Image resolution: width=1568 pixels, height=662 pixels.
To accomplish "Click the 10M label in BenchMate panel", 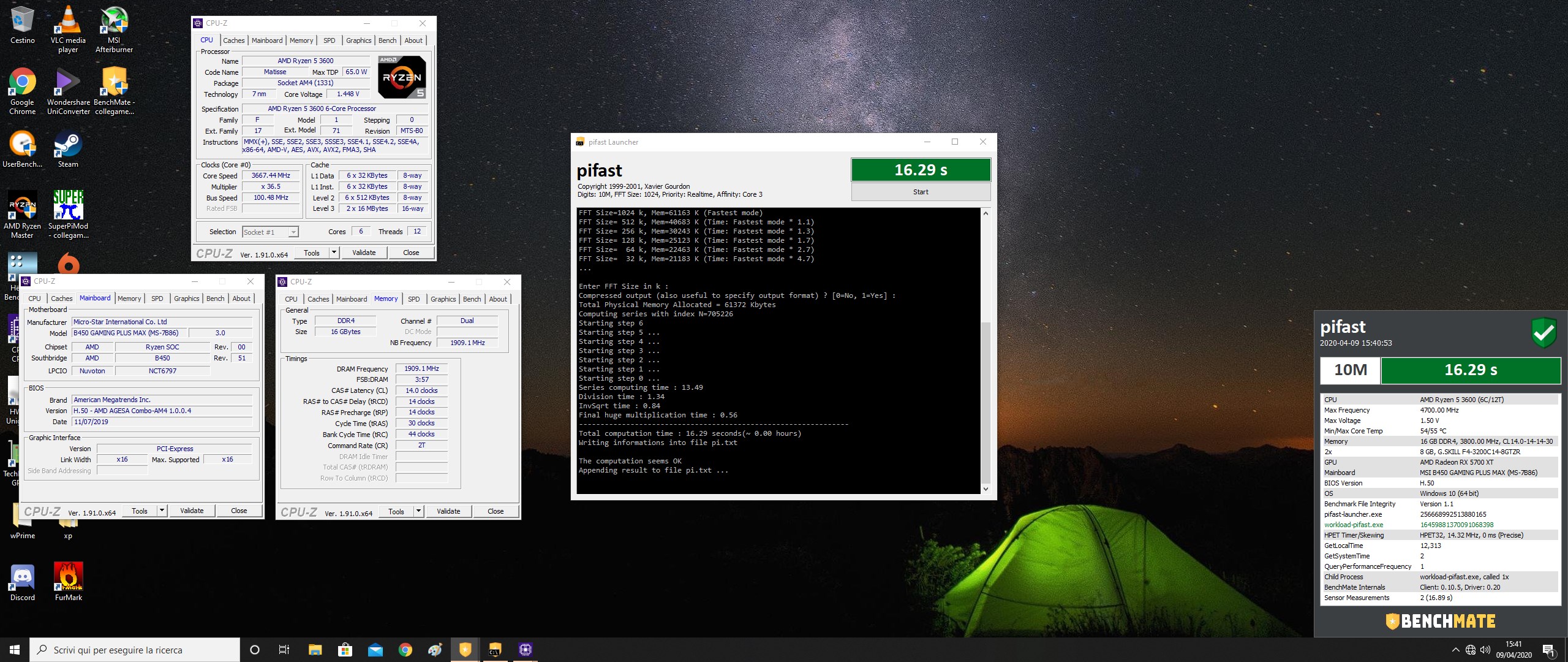I will click(x=1351, y=370).
